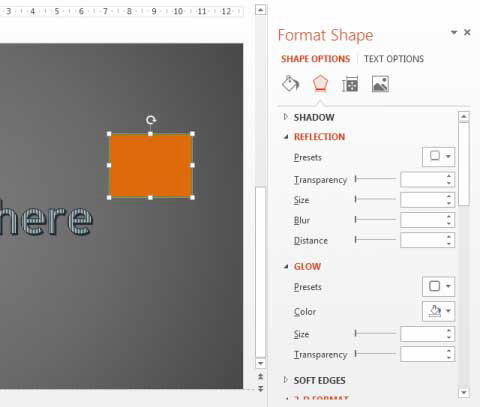The image size is (480, 407).
Task: Open the Glow Color picker
Action: [438, 311]
